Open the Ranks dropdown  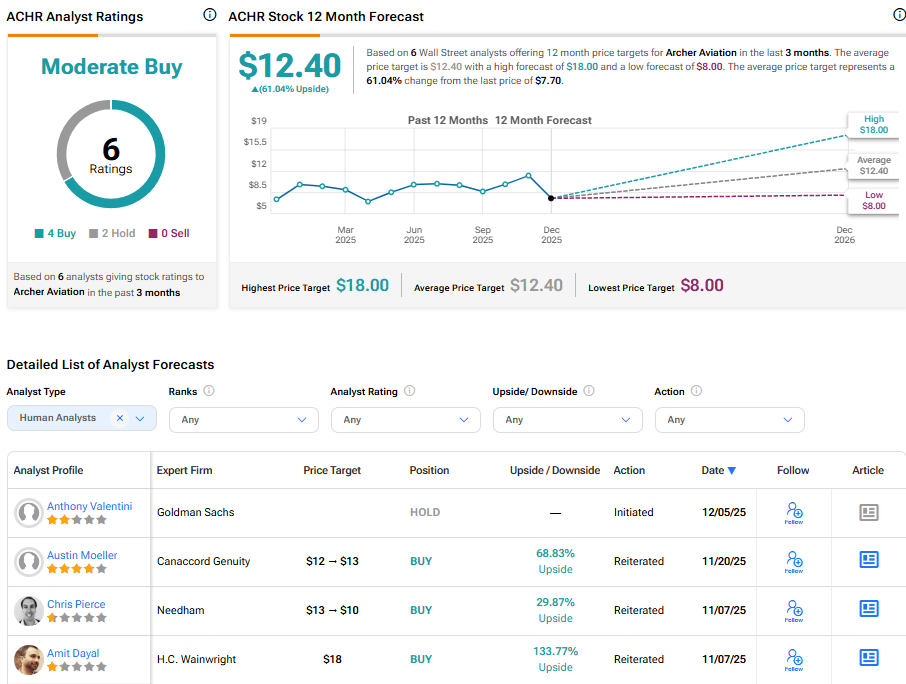coord(244,420)
